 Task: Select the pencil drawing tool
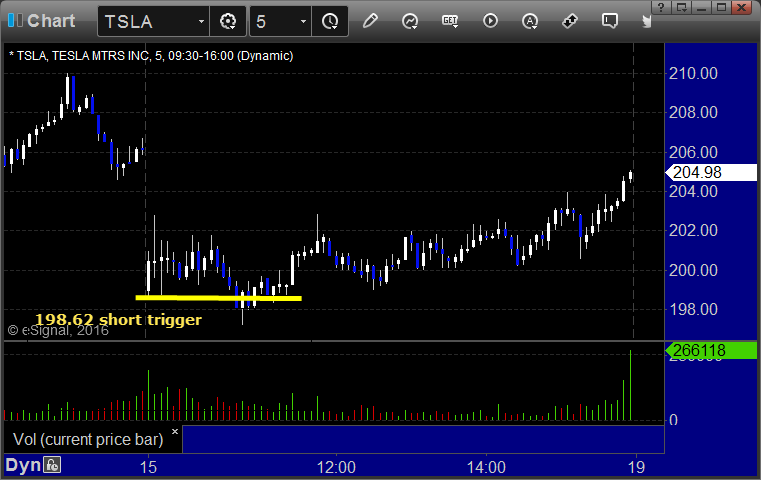pos(370,21)
